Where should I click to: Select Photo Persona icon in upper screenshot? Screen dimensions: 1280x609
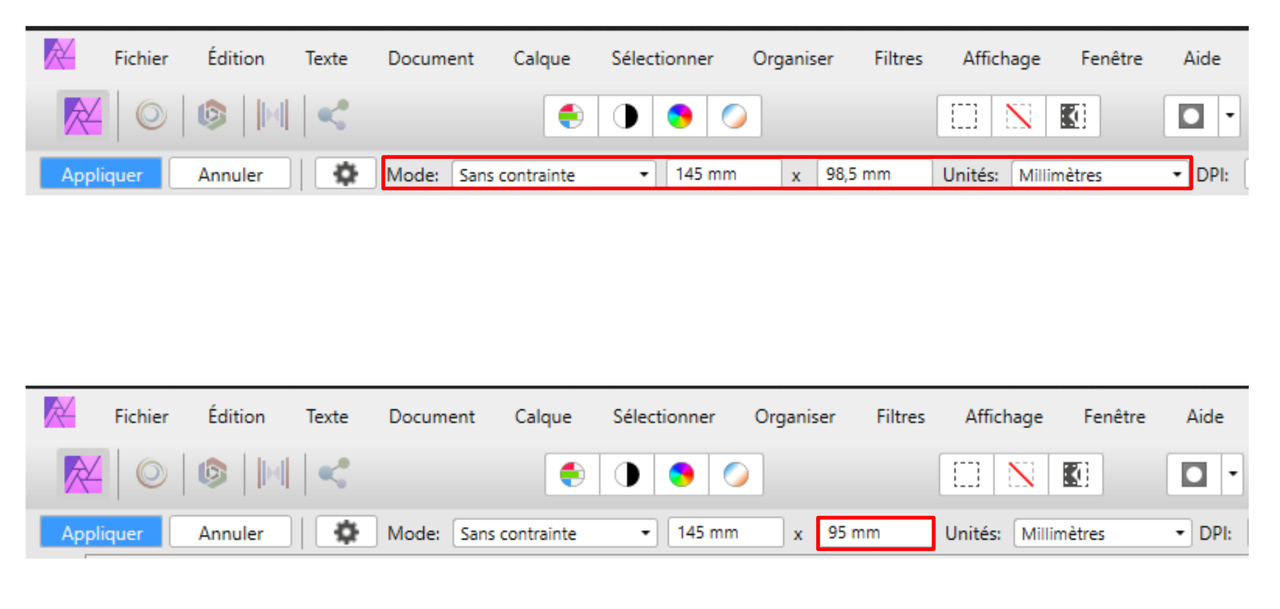click(83, 117)
